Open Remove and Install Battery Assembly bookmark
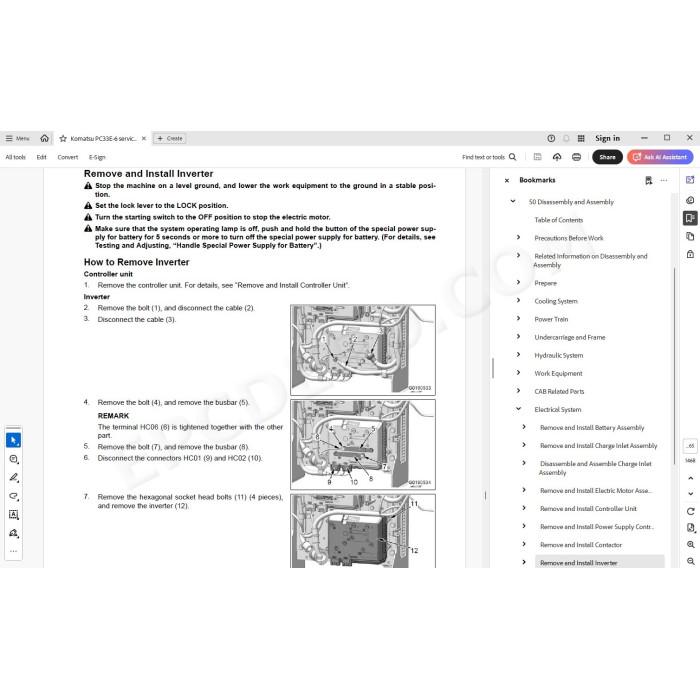 point(592,428)
